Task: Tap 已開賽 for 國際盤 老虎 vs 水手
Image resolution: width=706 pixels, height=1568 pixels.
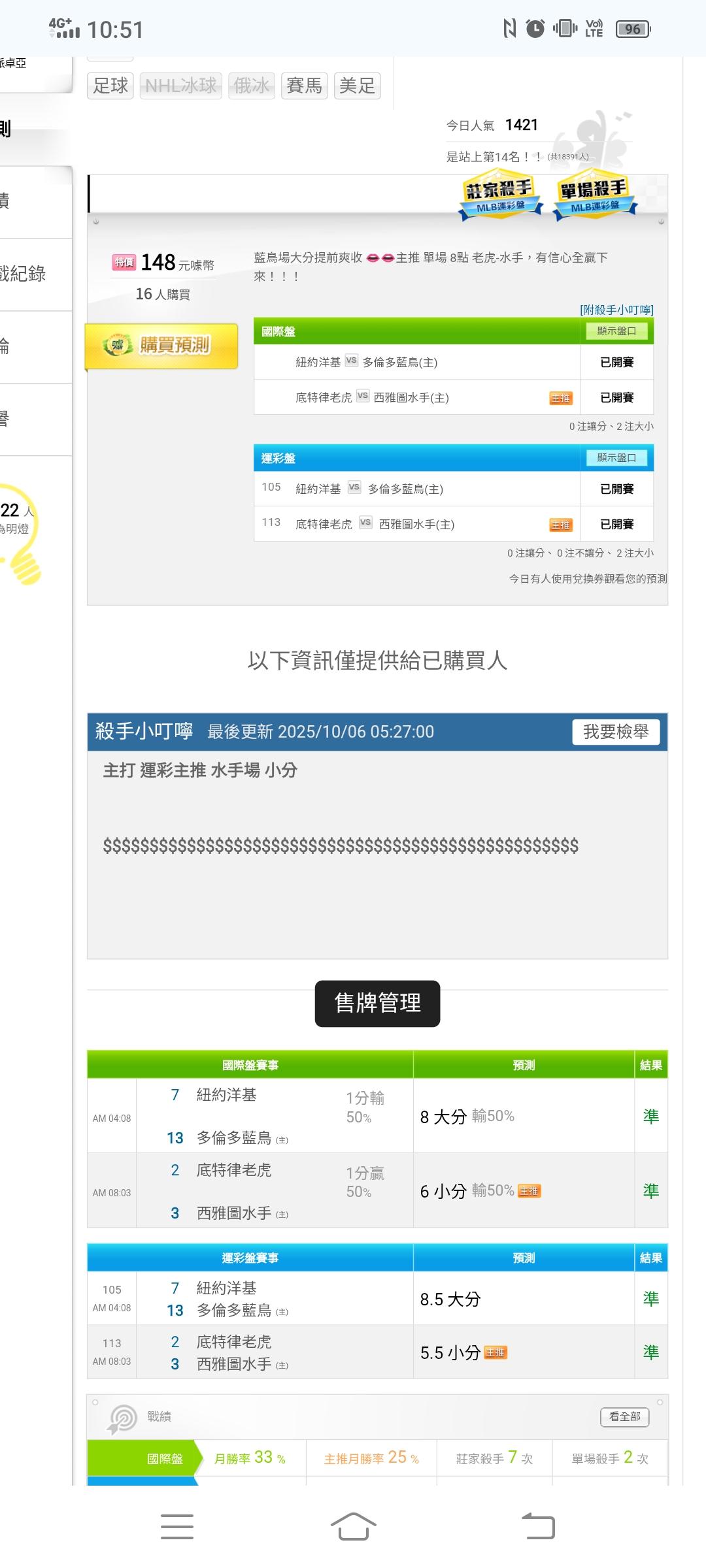Action: point(617,397)
